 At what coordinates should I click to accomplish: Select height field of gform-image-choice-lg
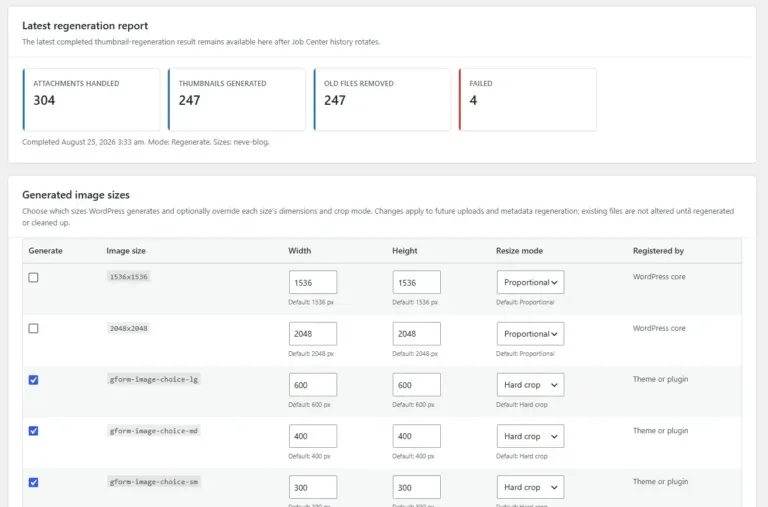point(416,385)
